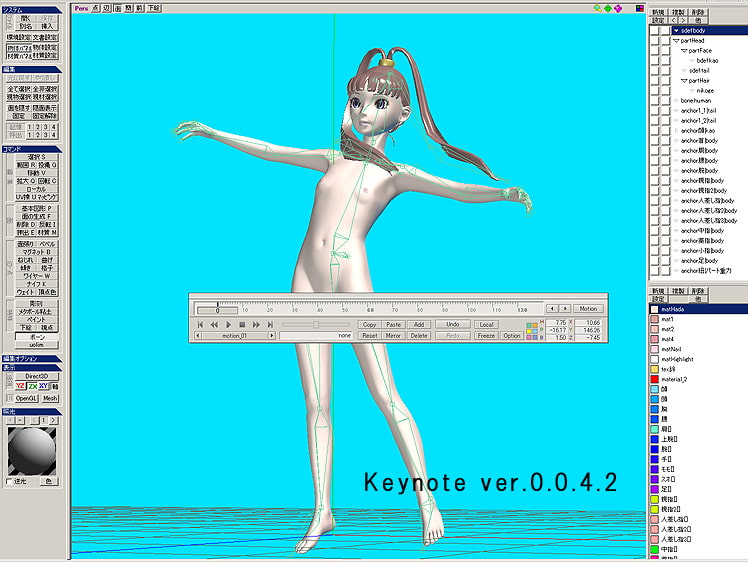Jump to last frame in Keynote panel
Image resolution: width=748 pixels, height=562 pixels.
tap(270, 324)
